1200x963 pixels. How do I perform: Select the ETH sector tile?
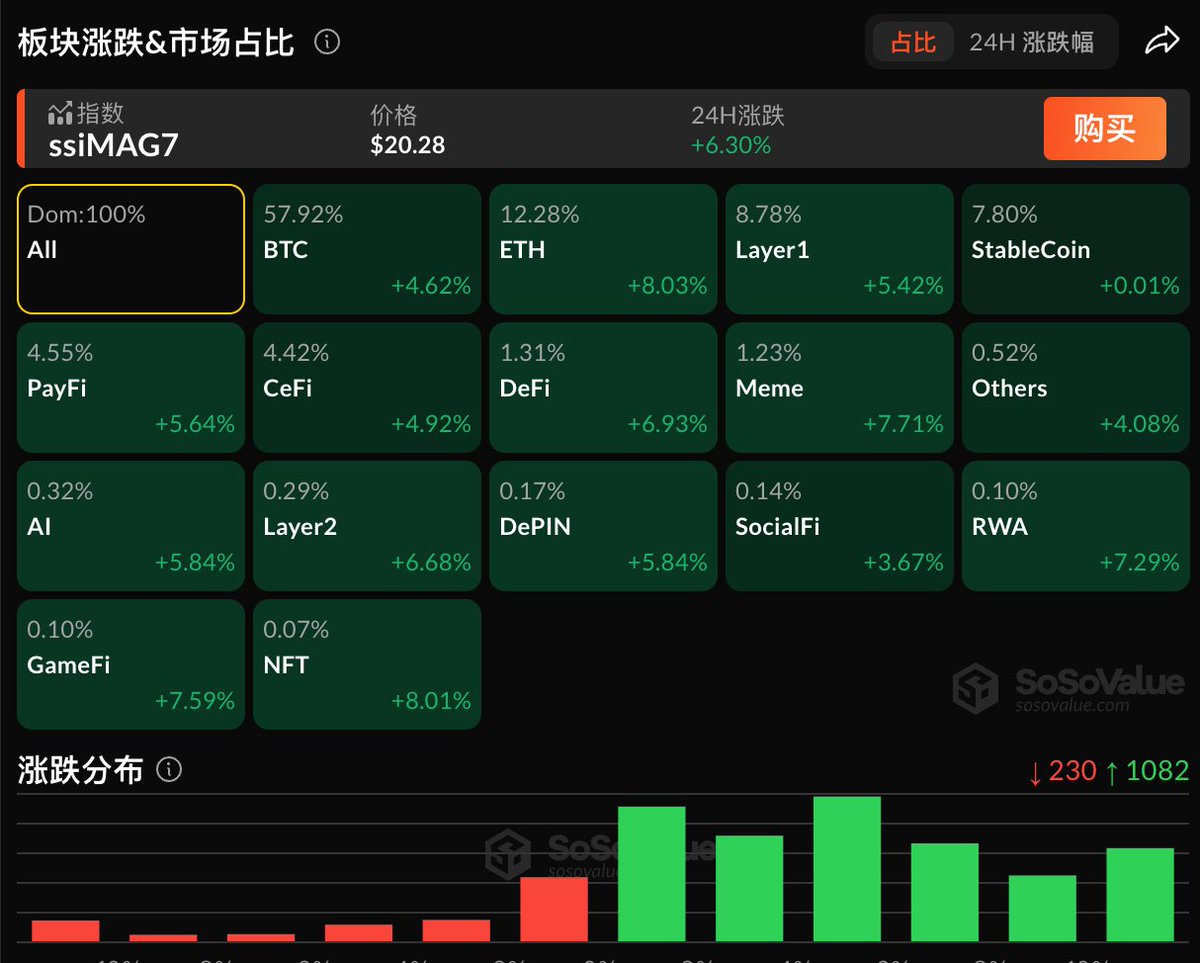click(x=602, y=248)
